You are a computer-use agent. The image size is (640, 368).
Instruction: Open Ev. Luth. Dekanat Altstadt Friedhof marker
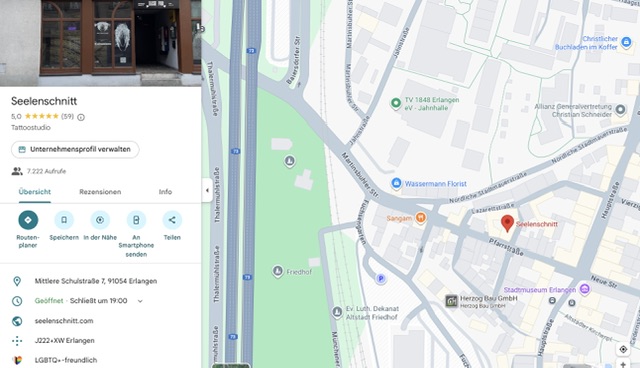(x=337, y=312)
